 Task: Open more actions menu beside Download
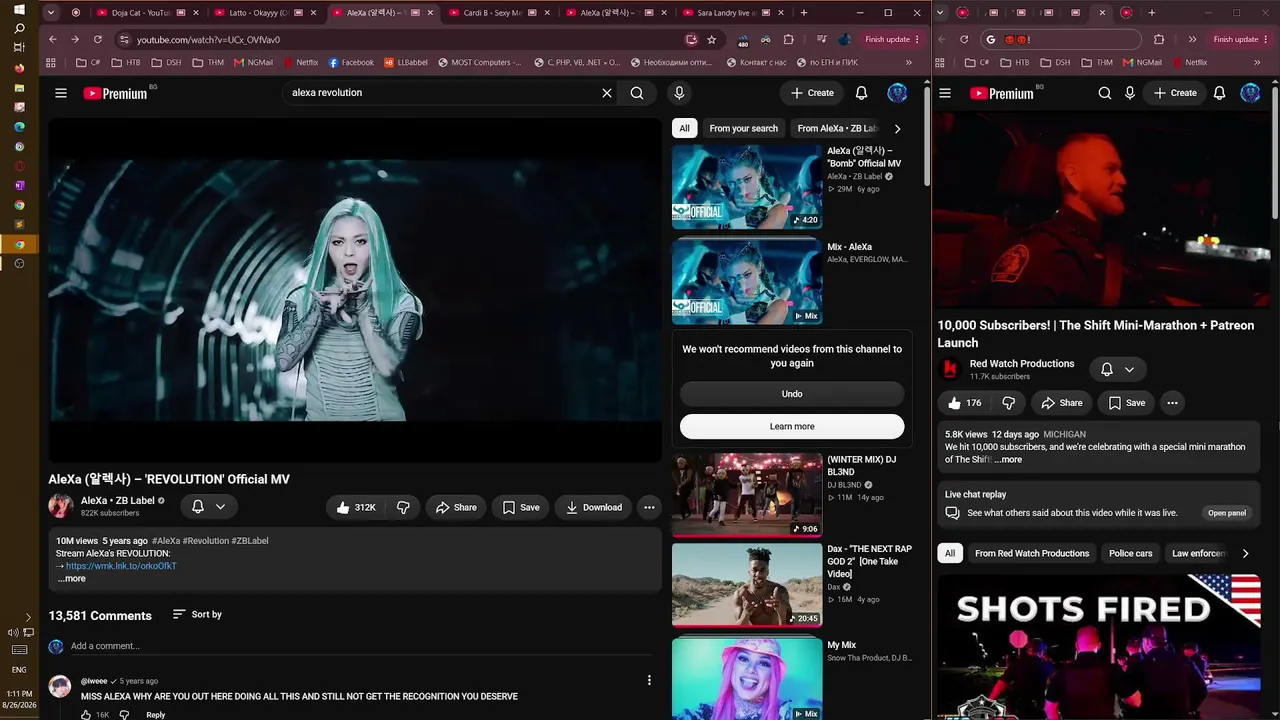point(649,507)
